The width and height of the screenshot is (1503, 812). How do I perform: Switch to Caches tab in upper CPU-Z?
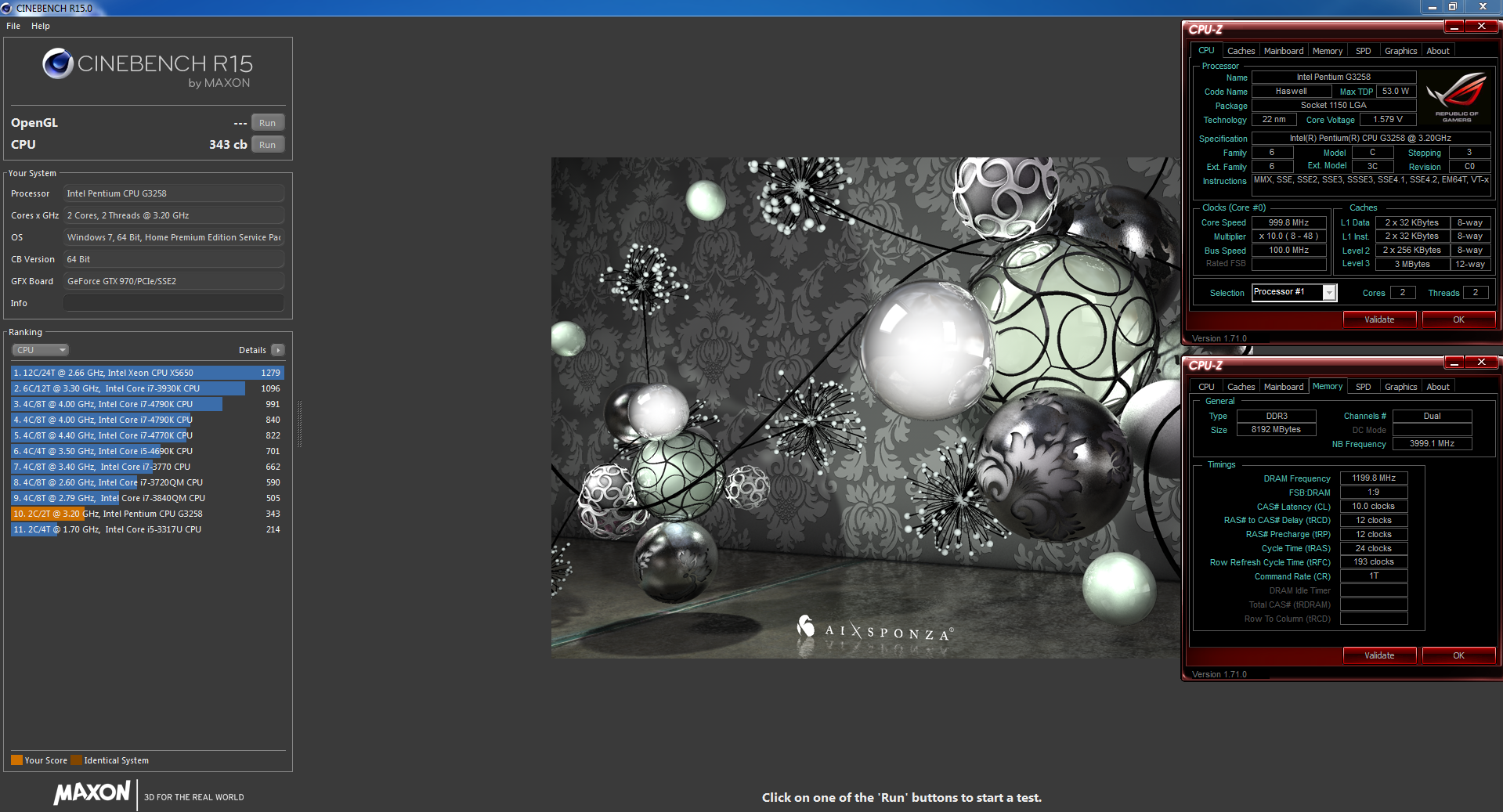point(1241,51)
